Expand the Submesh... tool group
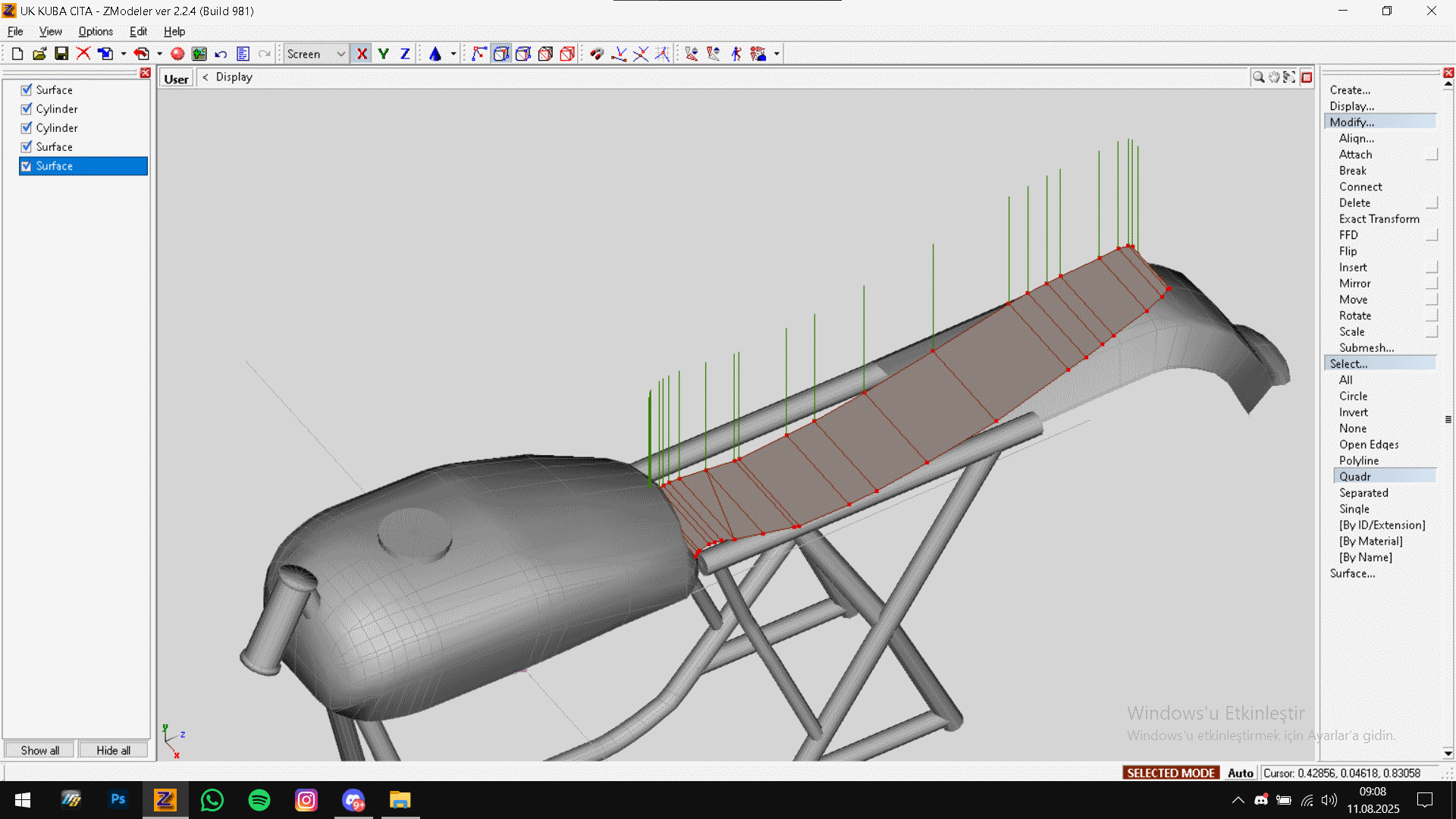Image resolution: width=1456 pixels, height=819 pixels. [1366, 347]
